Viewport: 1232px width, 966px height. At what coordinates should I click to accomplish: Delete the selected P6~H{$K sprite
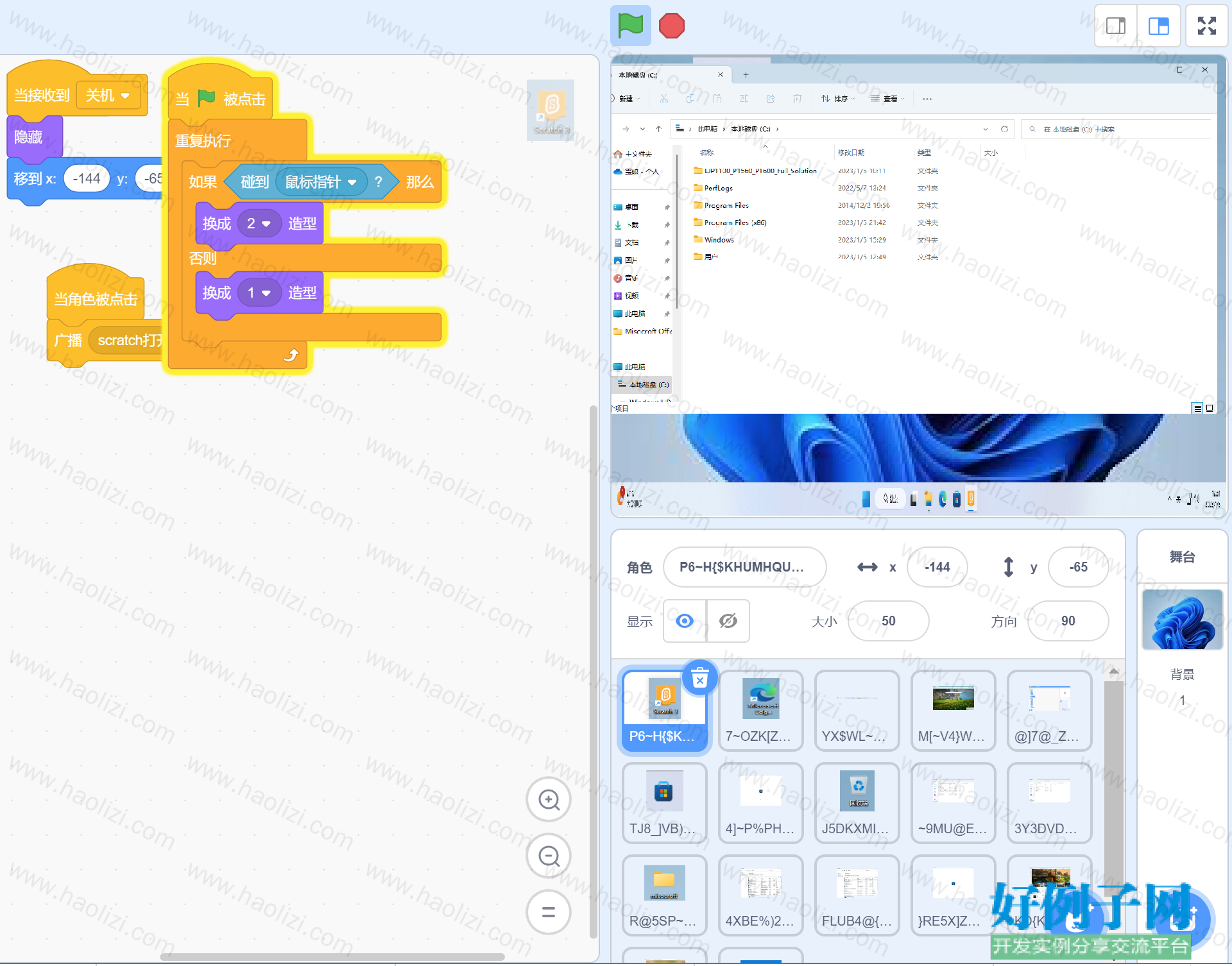(700, 678)
